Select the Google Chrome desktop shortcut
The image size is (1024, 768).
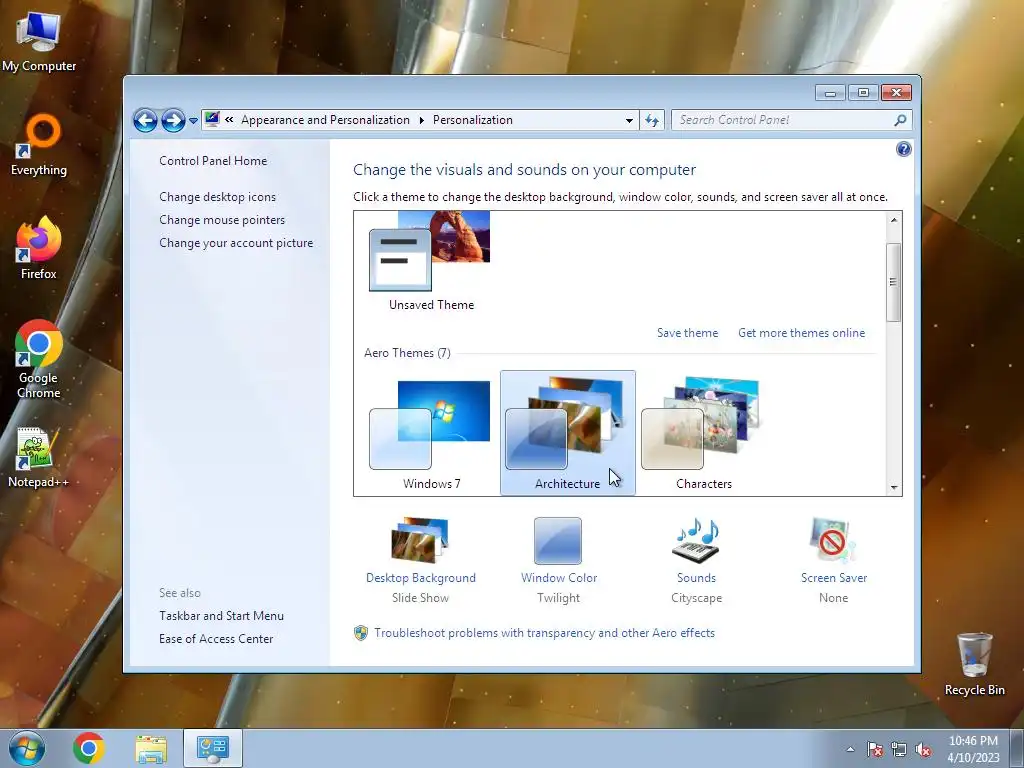coord(39,359)
